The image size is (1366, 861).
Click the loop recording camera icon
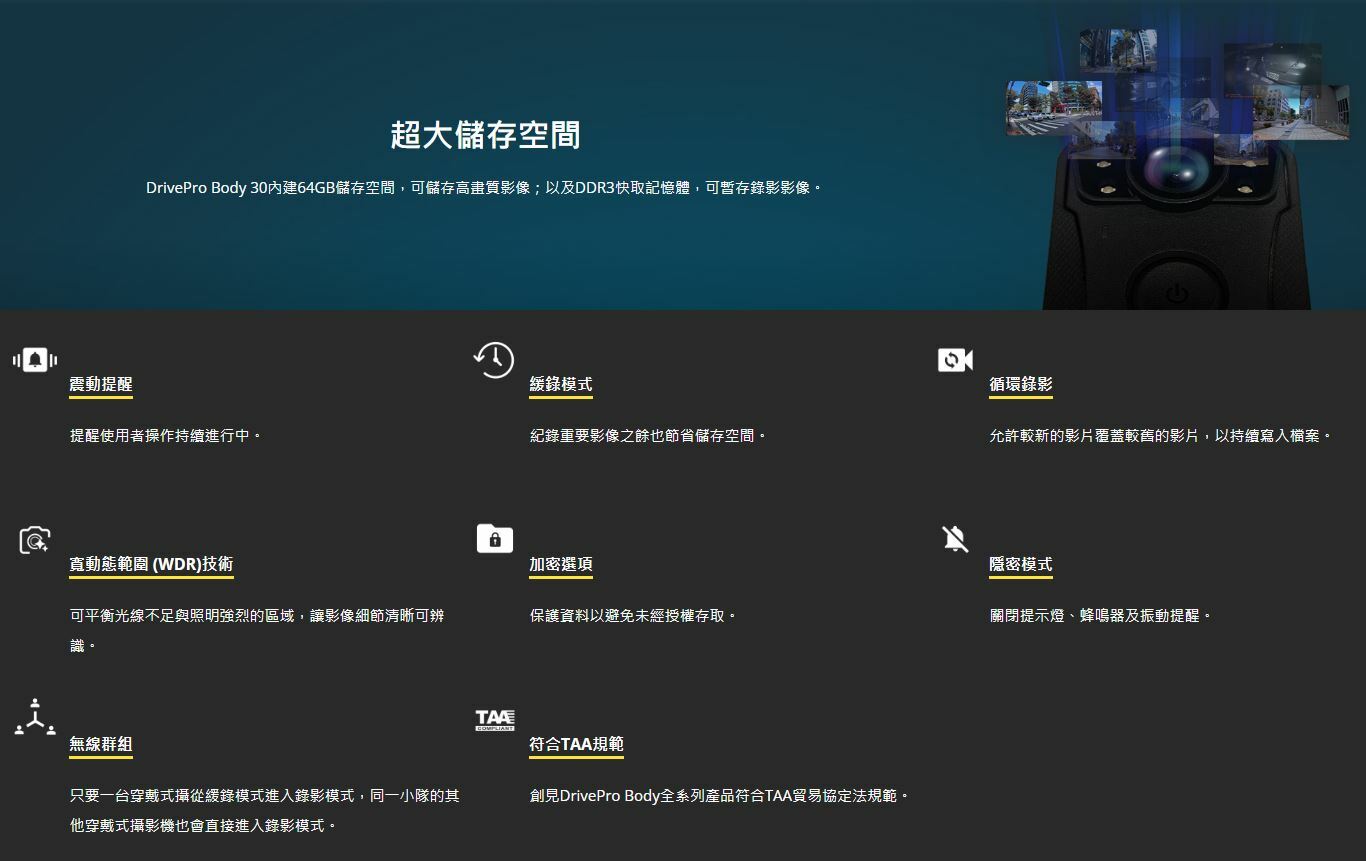click(955, 360)
